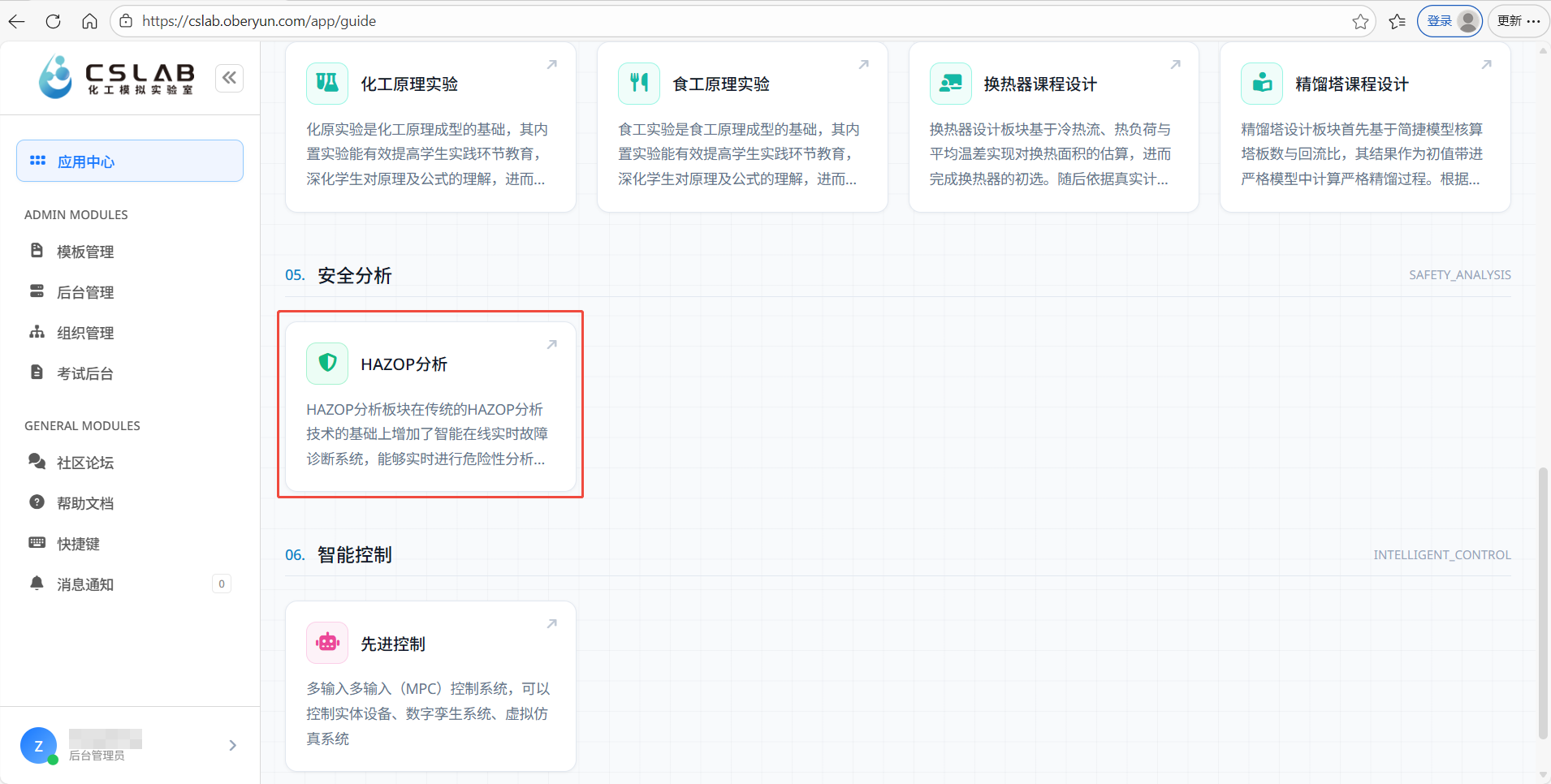Favorite this page with star icon
Image resolution: width=1551 pixels, height=784 pixels.
(x=1360, y=21)
